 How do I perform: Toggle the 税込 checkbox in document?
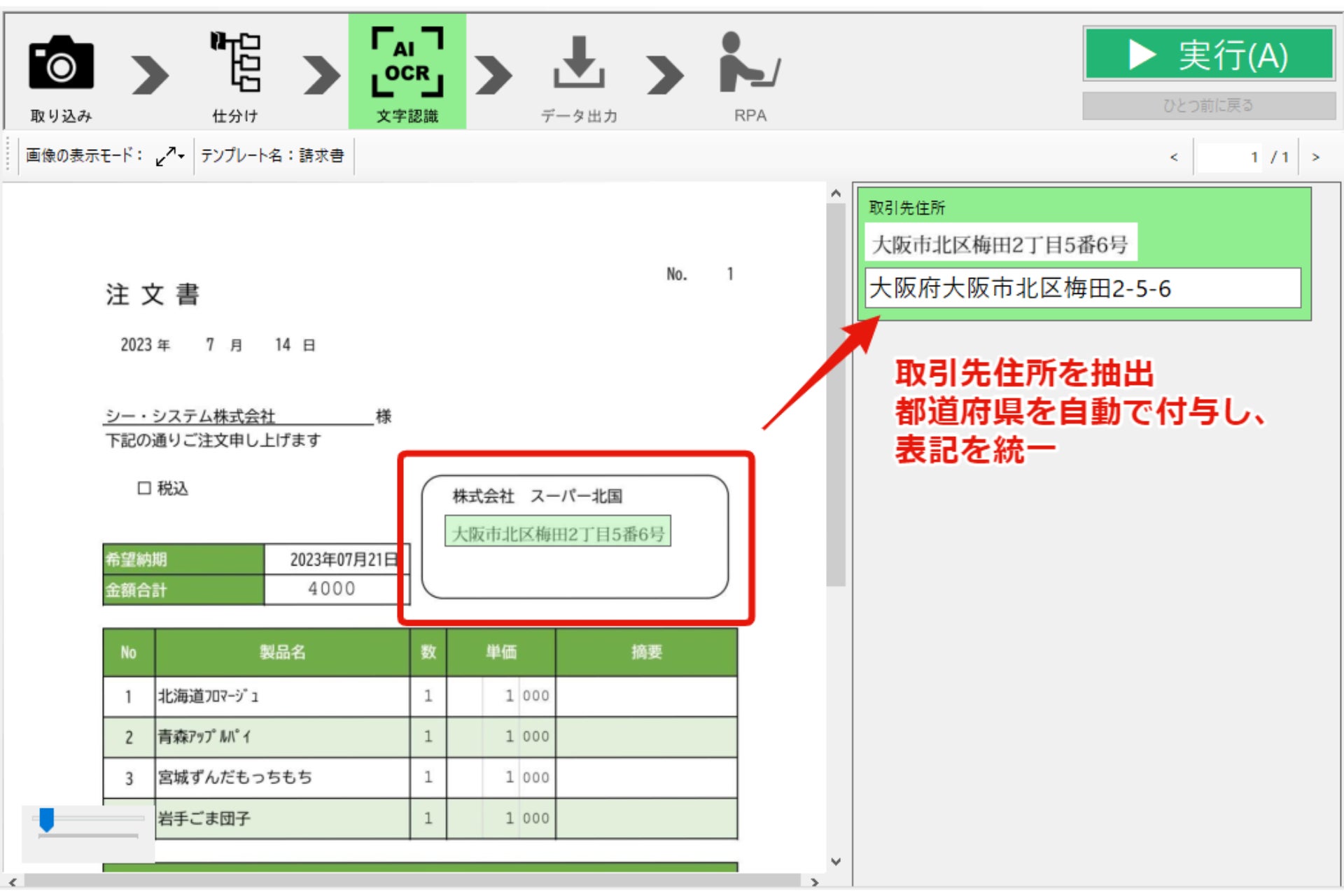[144, 488]
